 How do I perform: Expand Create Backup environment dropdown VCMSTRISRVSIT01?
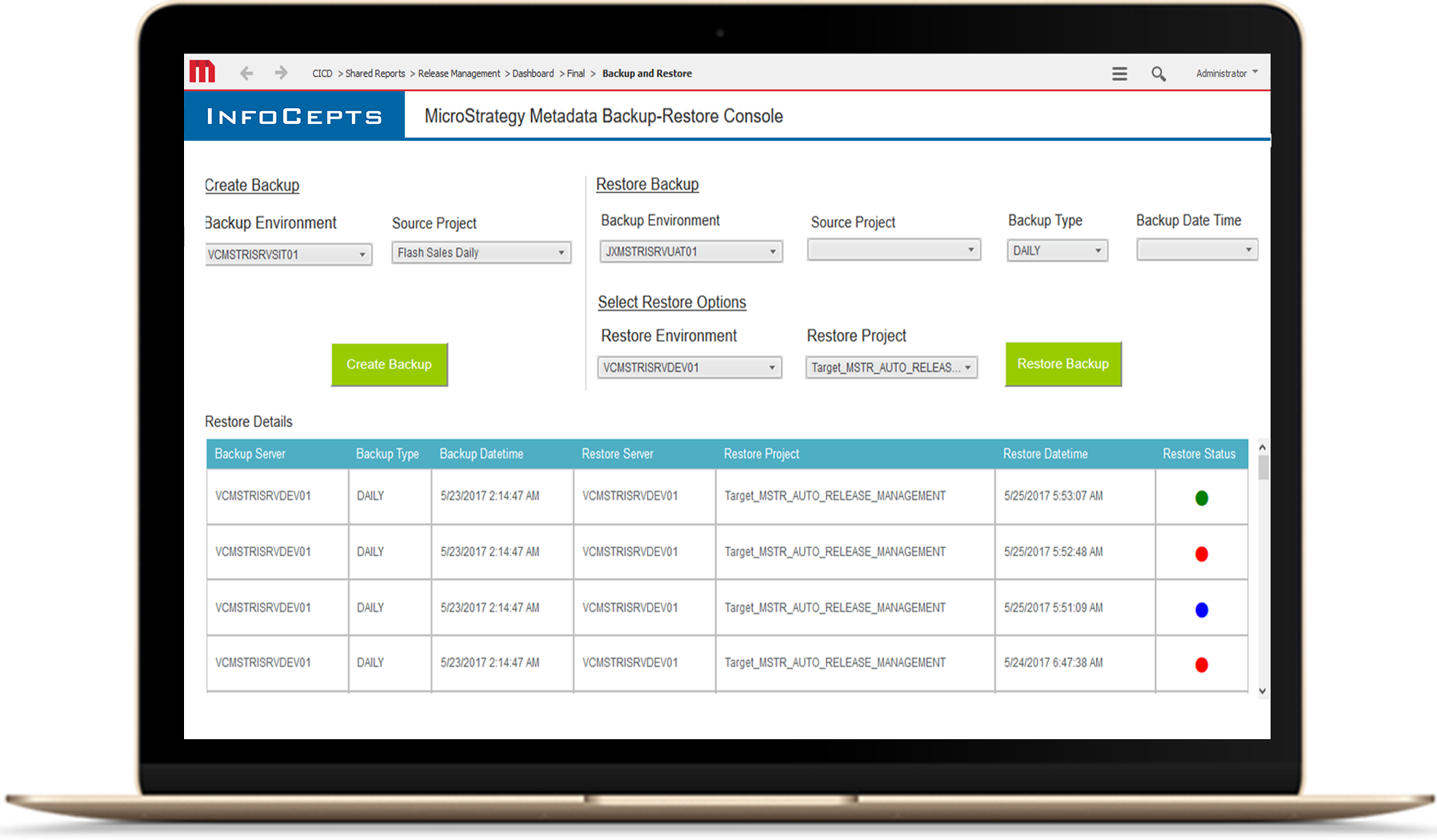289,254
